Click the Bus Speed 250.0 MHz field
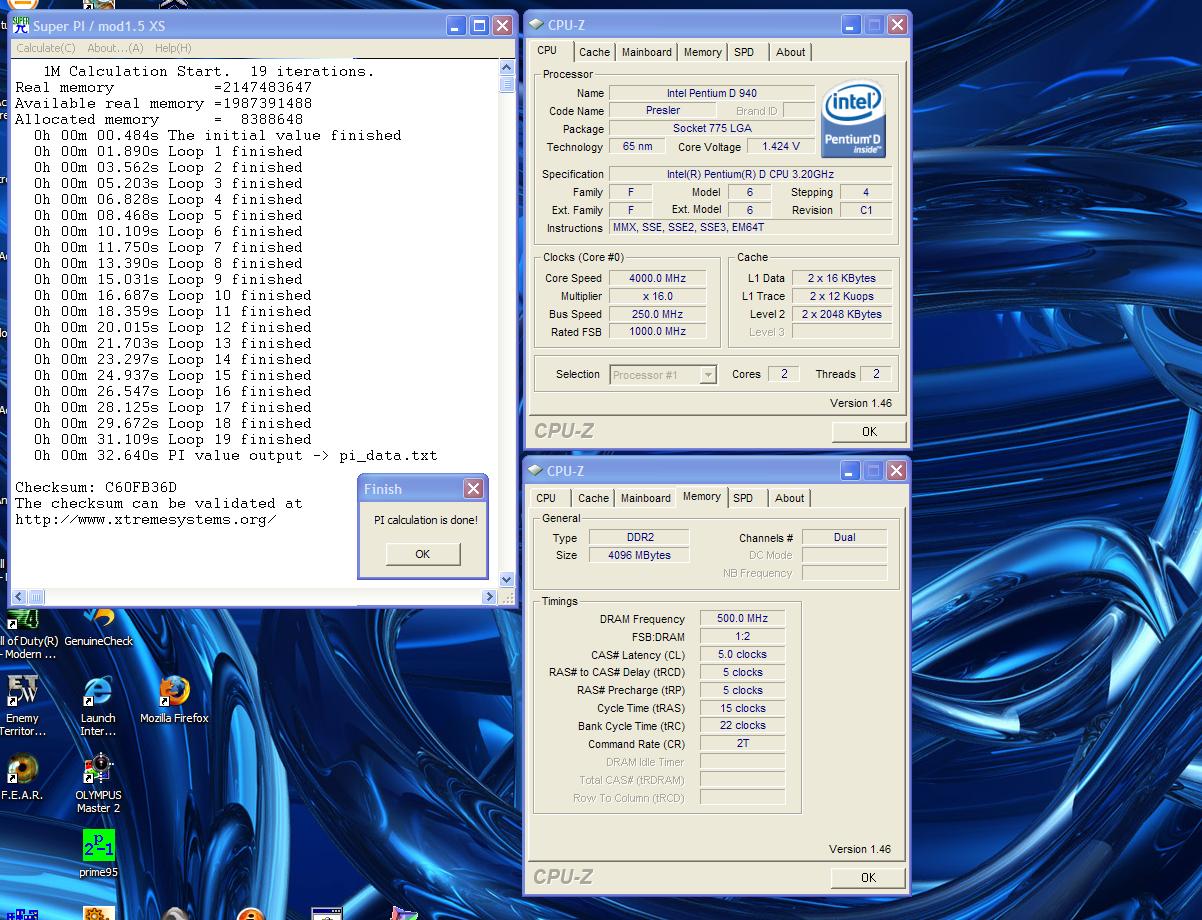This screenshot has width=1202, height=920. 657,314
